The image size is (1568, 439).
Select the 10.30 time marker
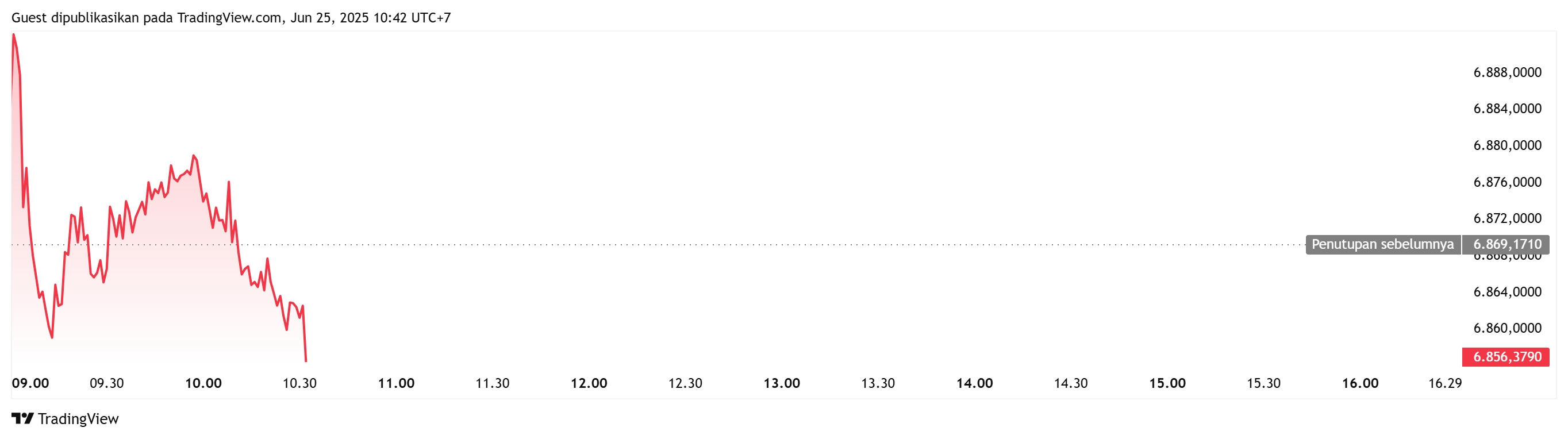(299, 383)
